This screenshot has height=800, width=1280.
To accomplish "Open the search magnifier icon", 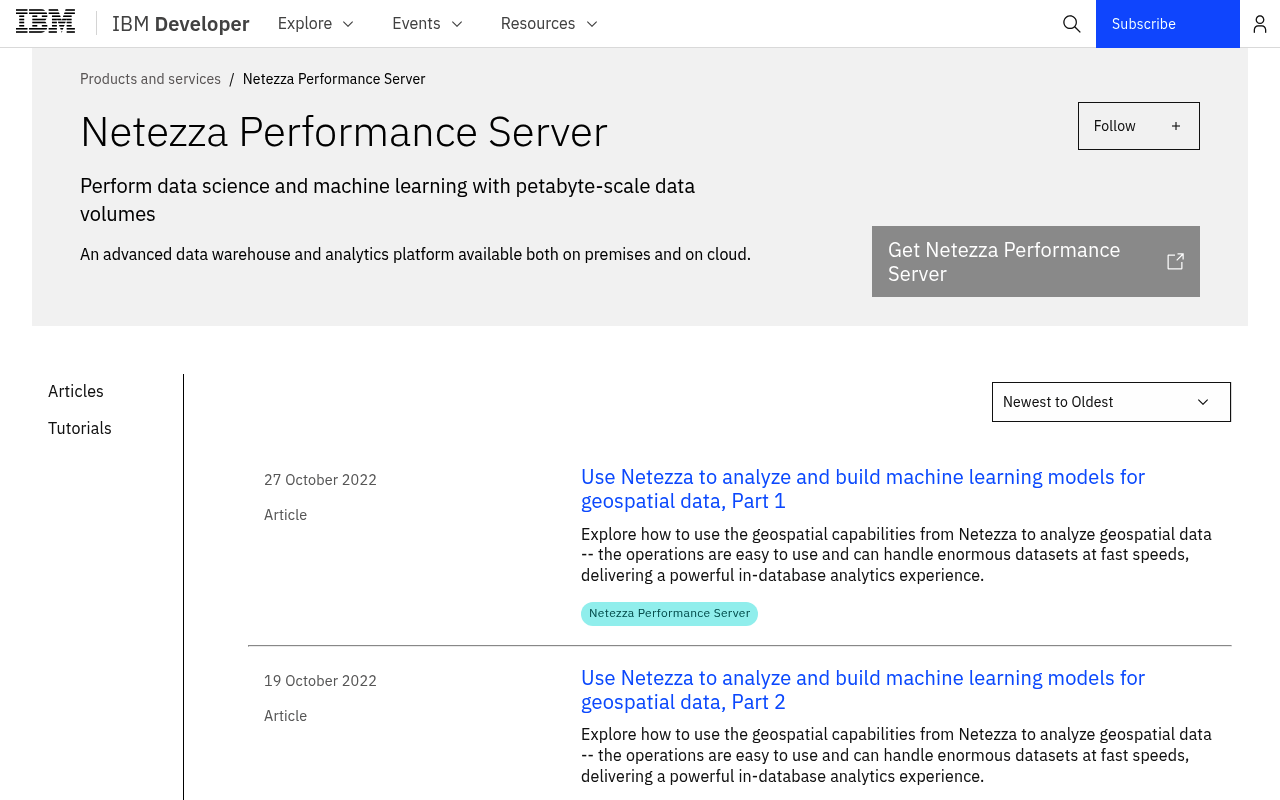I will click(1072, 24).
